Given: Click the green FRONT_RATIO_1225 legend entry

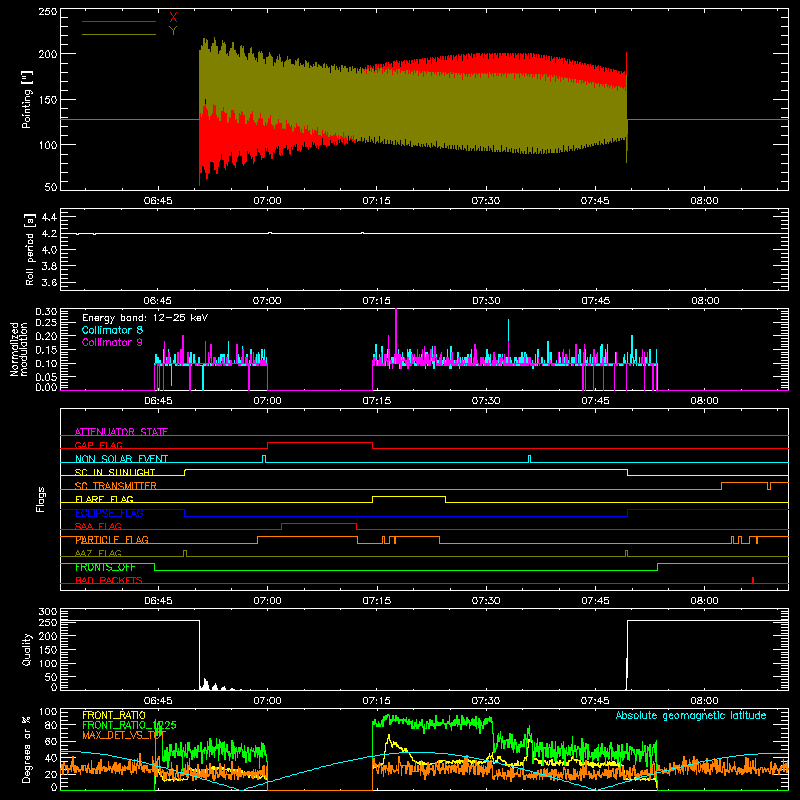Looking at the screenshot, I should coord(129,725).
